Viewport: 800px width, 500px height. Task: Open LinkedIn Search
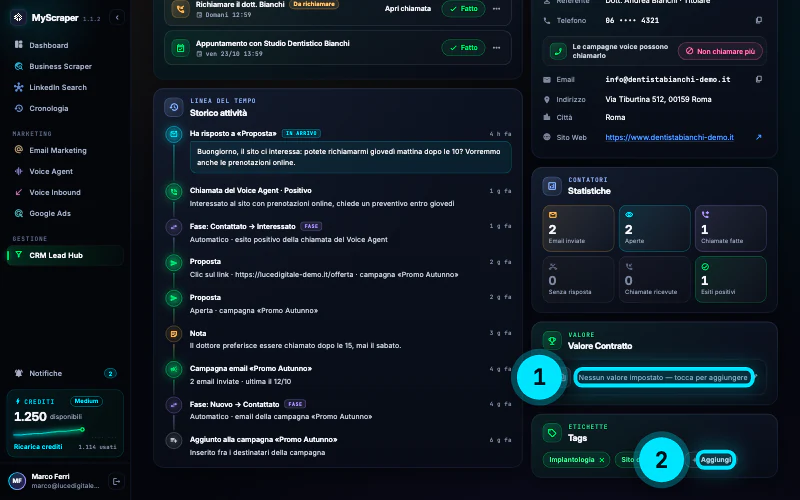click(58, 87)
